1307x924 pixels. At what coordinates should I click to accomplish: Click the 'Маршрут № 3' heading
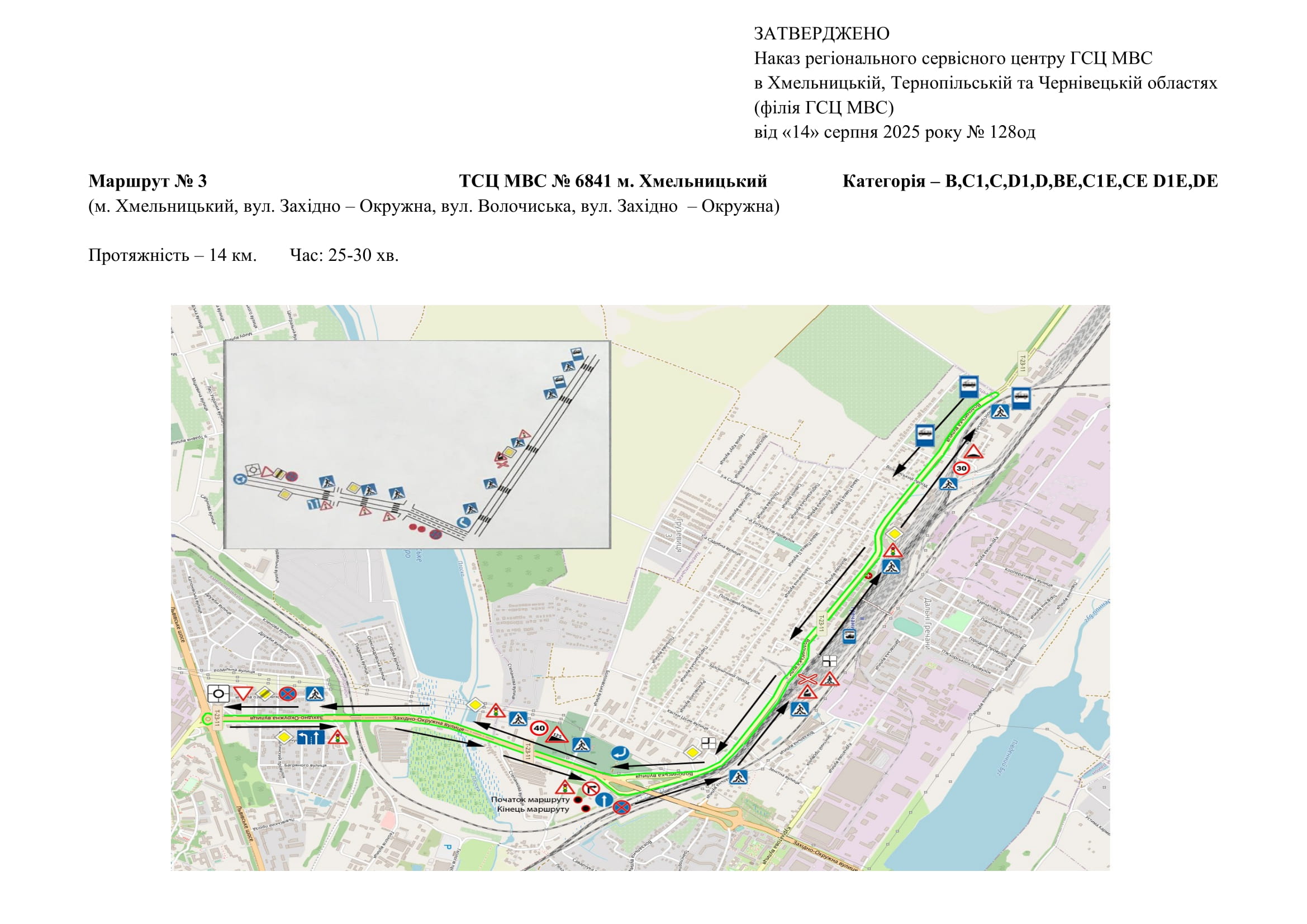148,181
